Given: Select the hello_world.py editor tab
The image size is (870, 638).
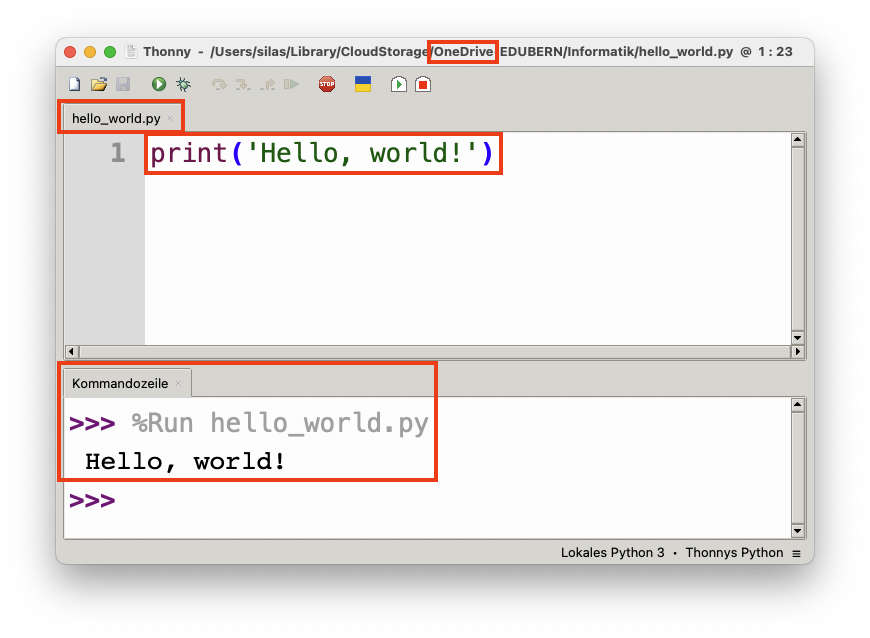Looking at the screenshot, I should (x=116, y=119).
